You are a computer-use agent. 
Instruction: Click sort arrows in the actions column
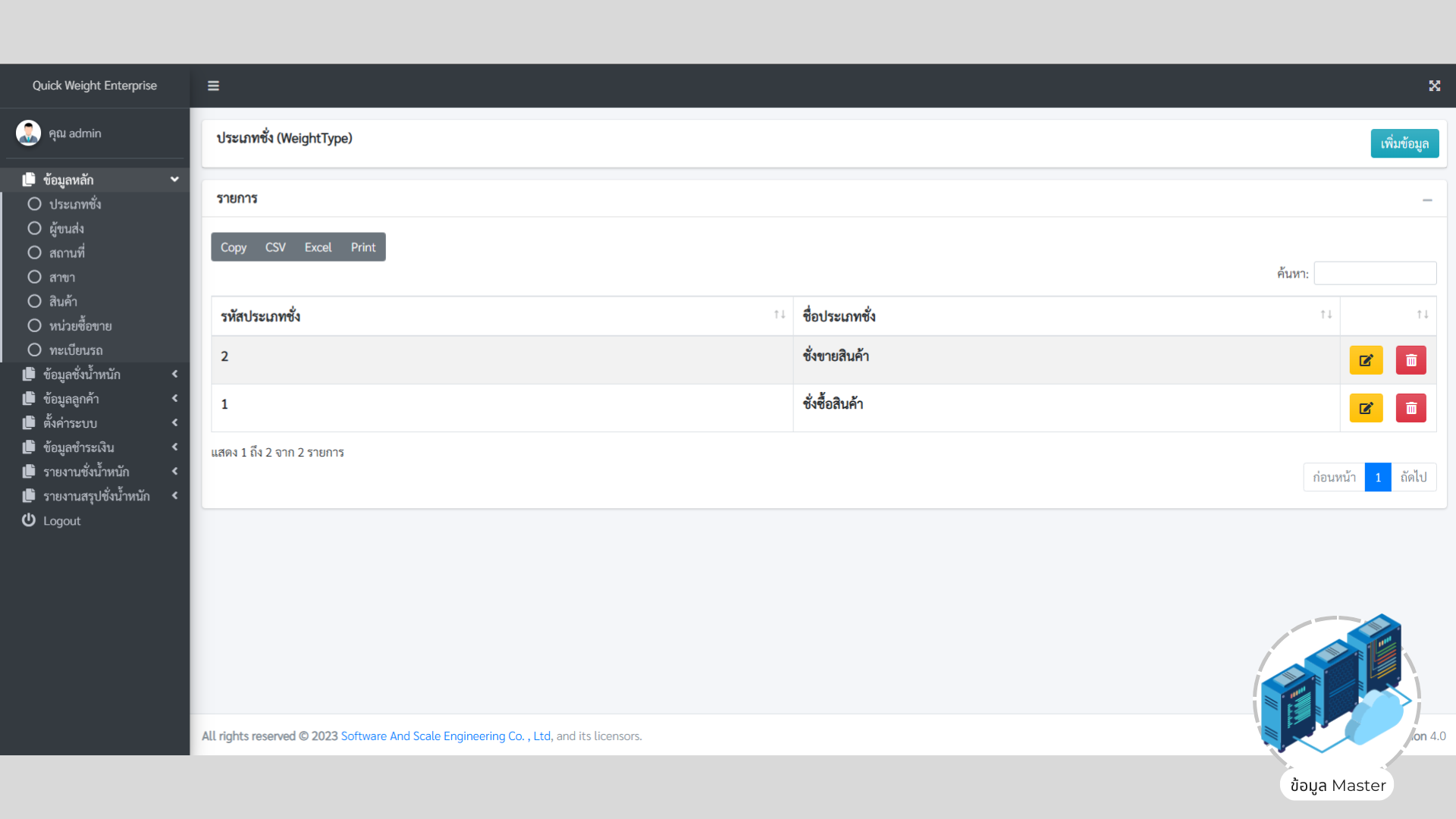[x=1423, y=315]
